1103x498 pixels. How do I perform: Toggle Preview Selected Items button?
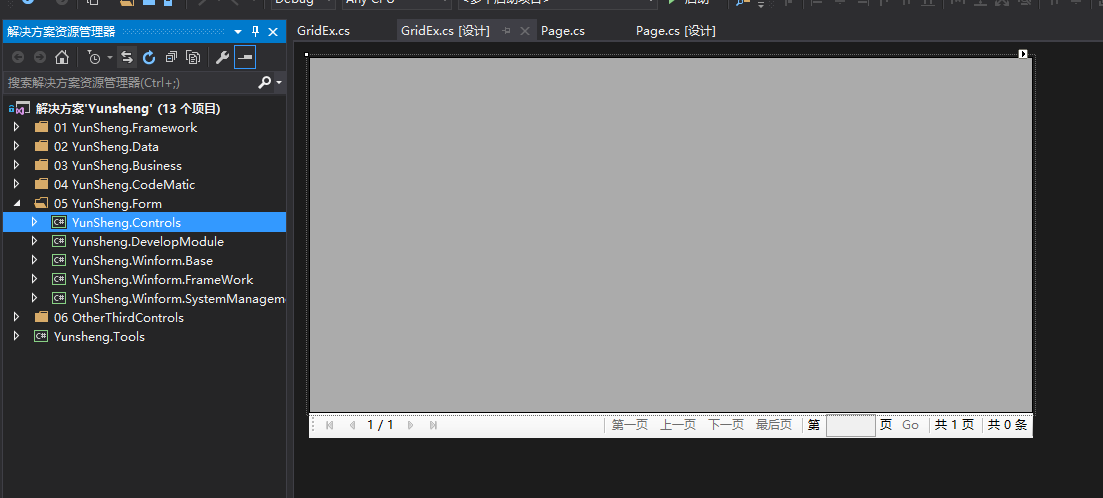[245, 57]
